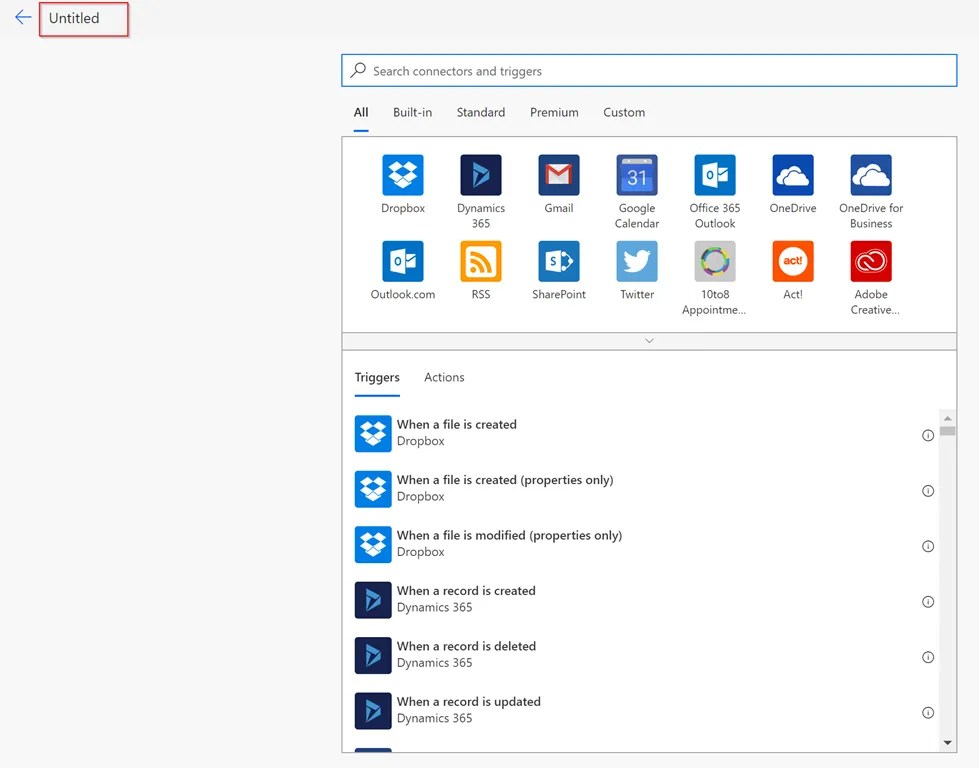Show info for 'When a file is created (properties only)'
The height and width of the screenshot is (768, 979).
(928, 491)
